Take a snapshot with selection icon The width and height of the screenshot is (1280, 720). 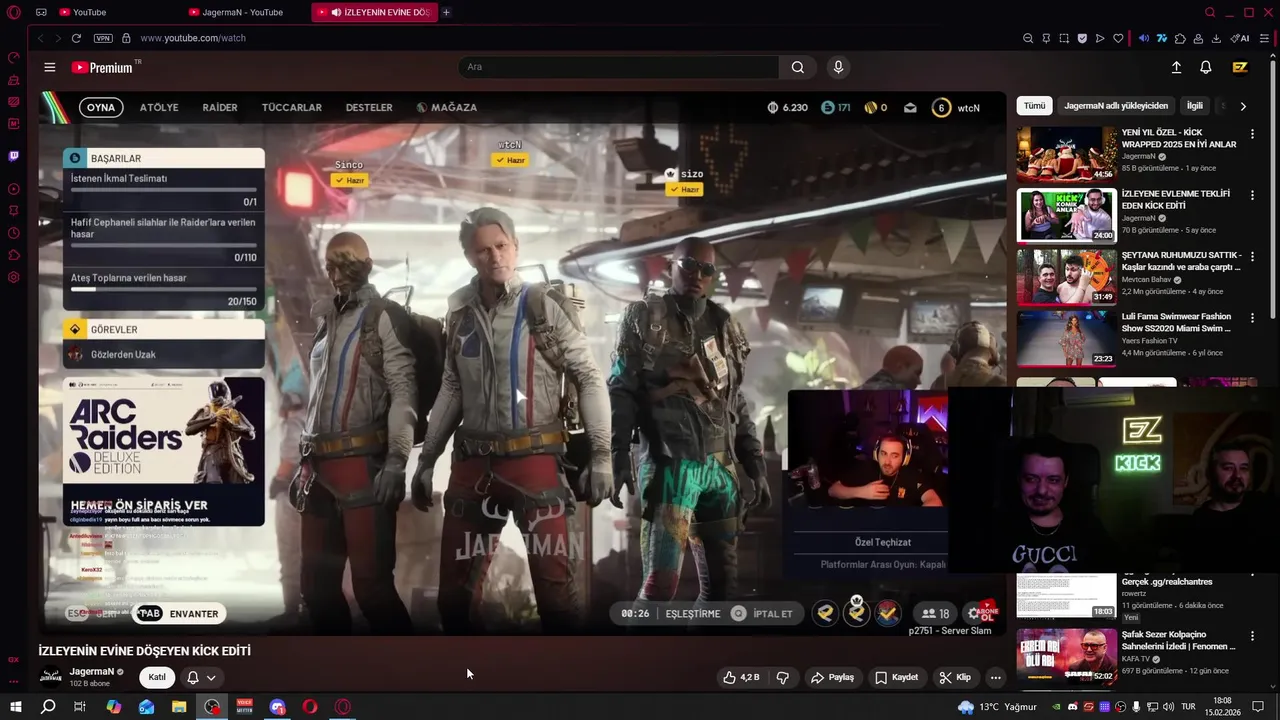1064,38
